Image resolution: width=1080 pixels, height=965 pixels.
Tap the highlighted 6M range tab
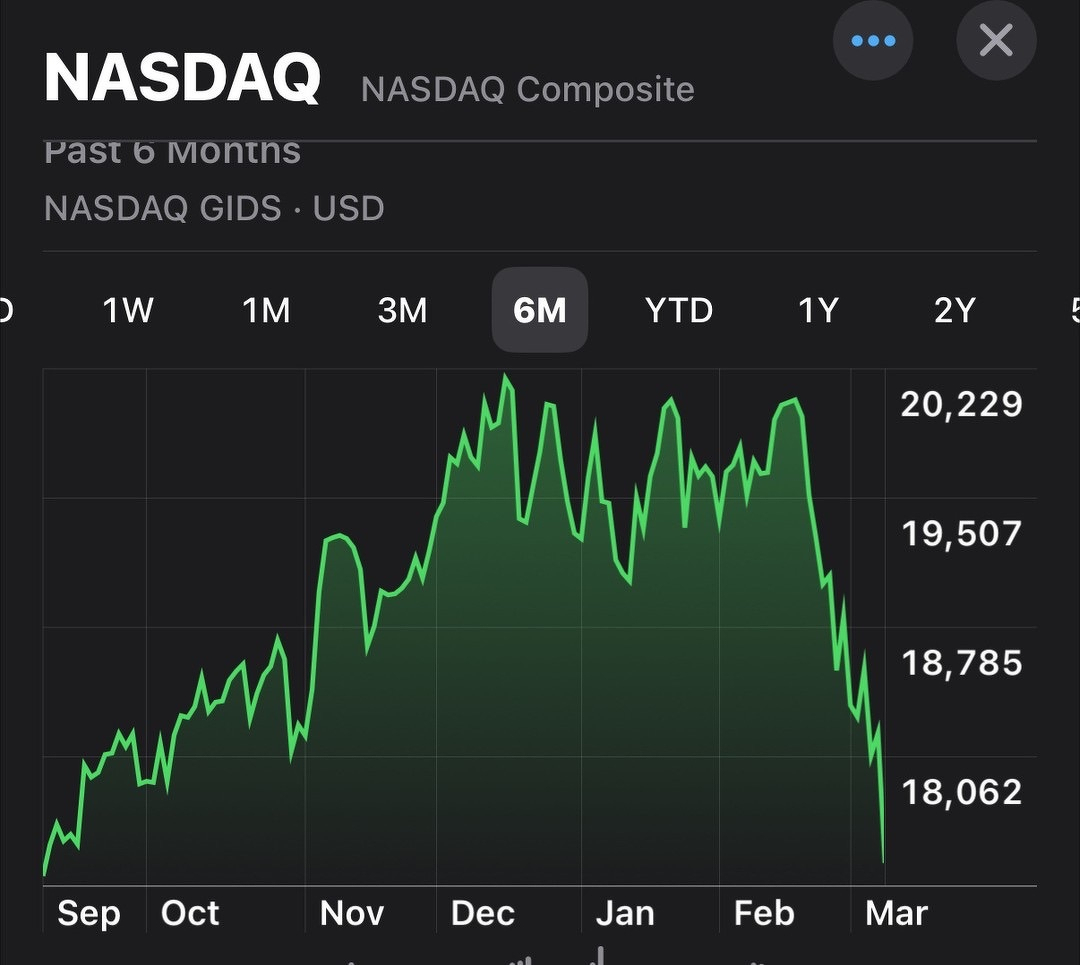click(540, 311)
